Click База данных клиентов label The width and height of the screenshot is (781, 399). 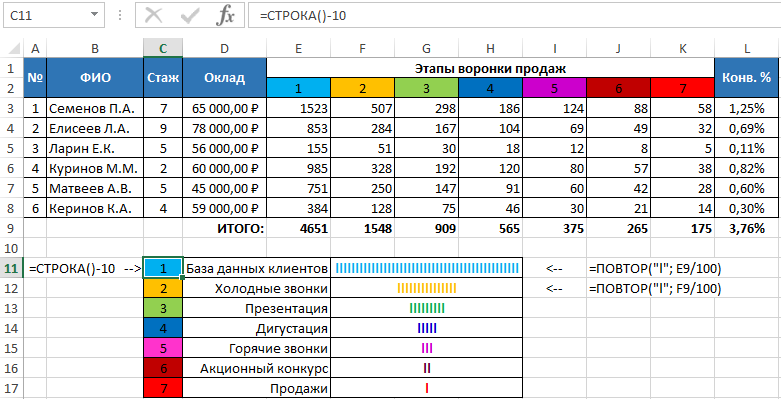click(x=257, y=269)
